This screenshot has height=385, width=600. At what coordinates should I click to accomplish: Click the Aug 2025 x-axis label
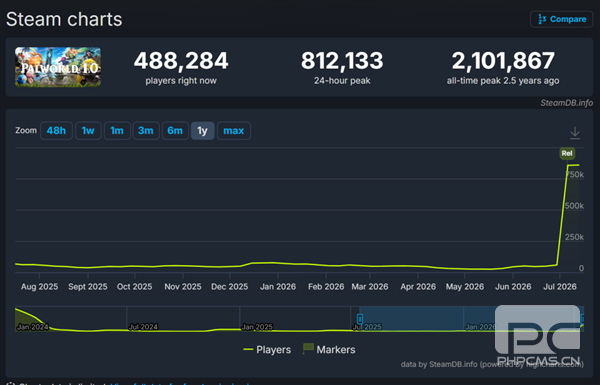pyautogui.click(x=39, y=287)
